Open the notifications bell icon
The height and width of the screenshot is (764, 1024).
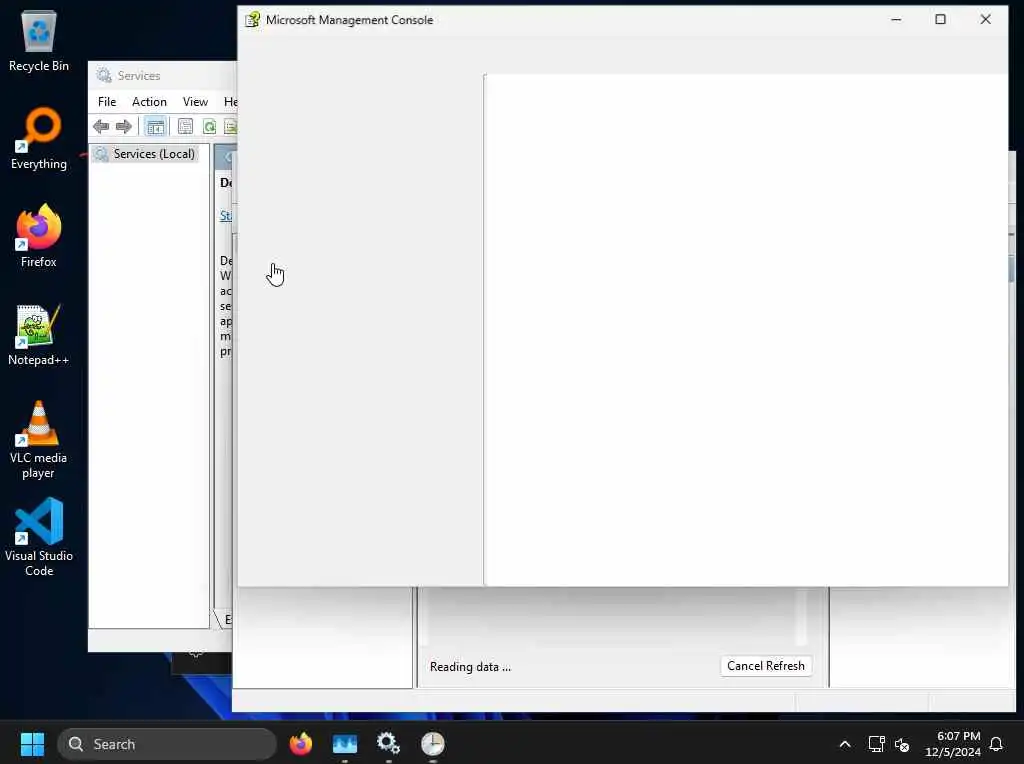(997, 744)
